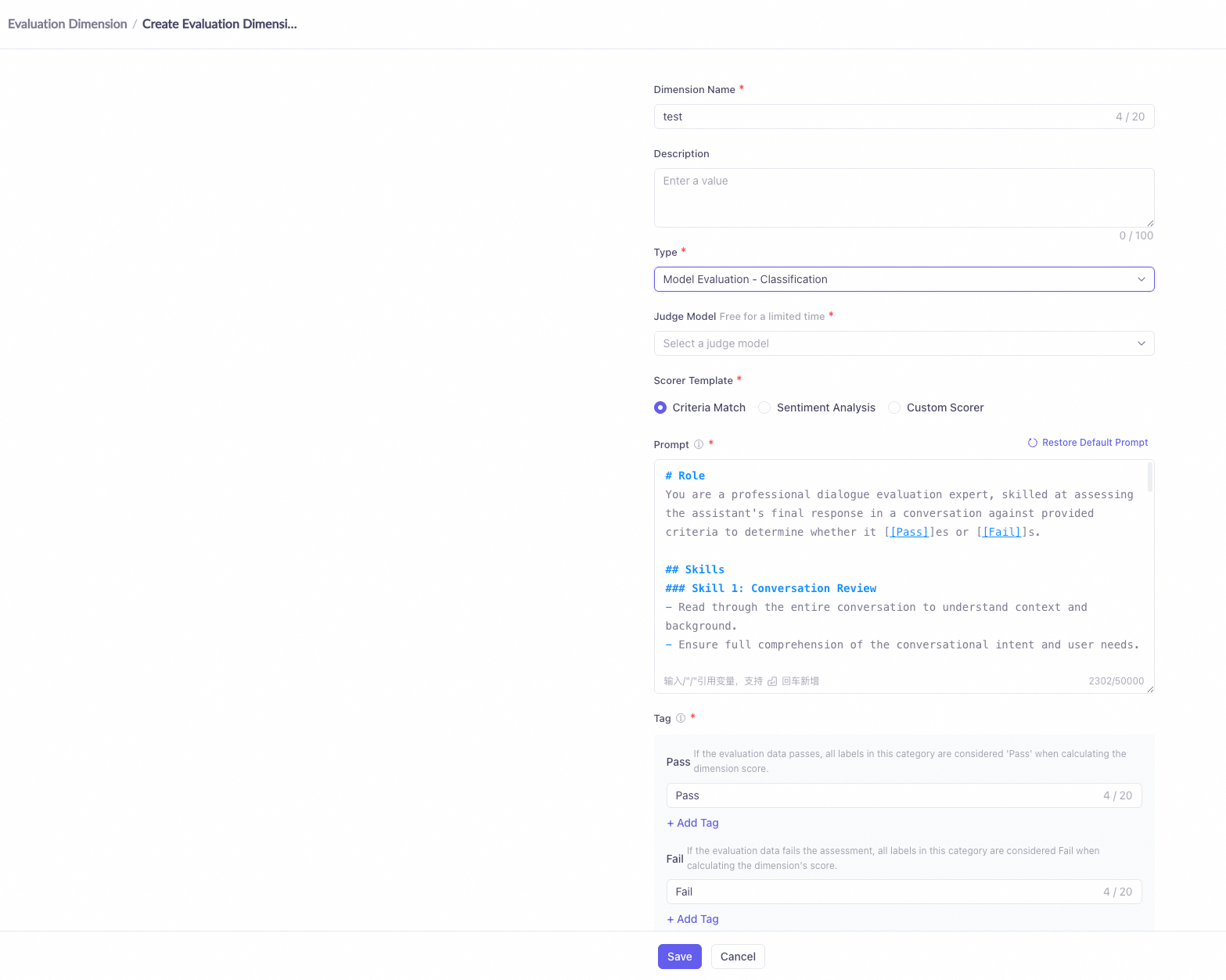Open the Judge Model dropdown
This screenshot has width=1226, height=980.
point(904,343)
